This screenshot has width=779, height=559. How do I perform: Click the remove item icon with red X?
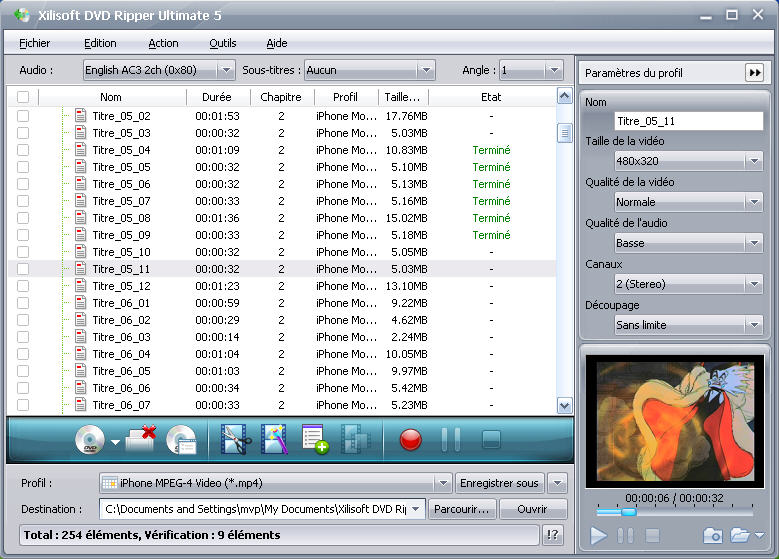point(141,439)
